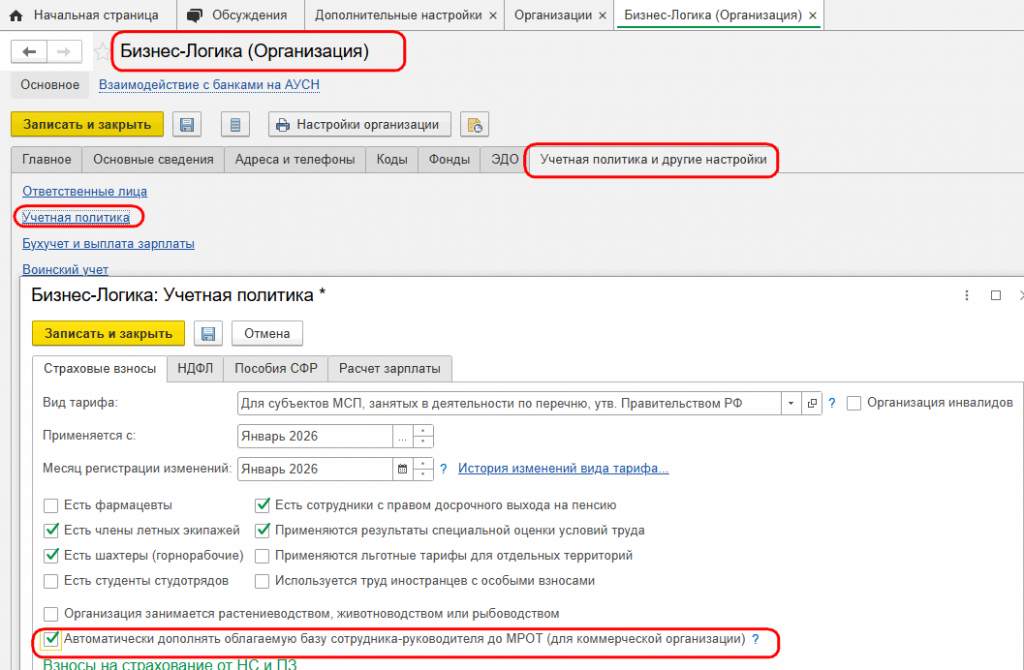Select the Фонды tab
The height and width of the screenshot is (670, 1024).
point(449,160)
